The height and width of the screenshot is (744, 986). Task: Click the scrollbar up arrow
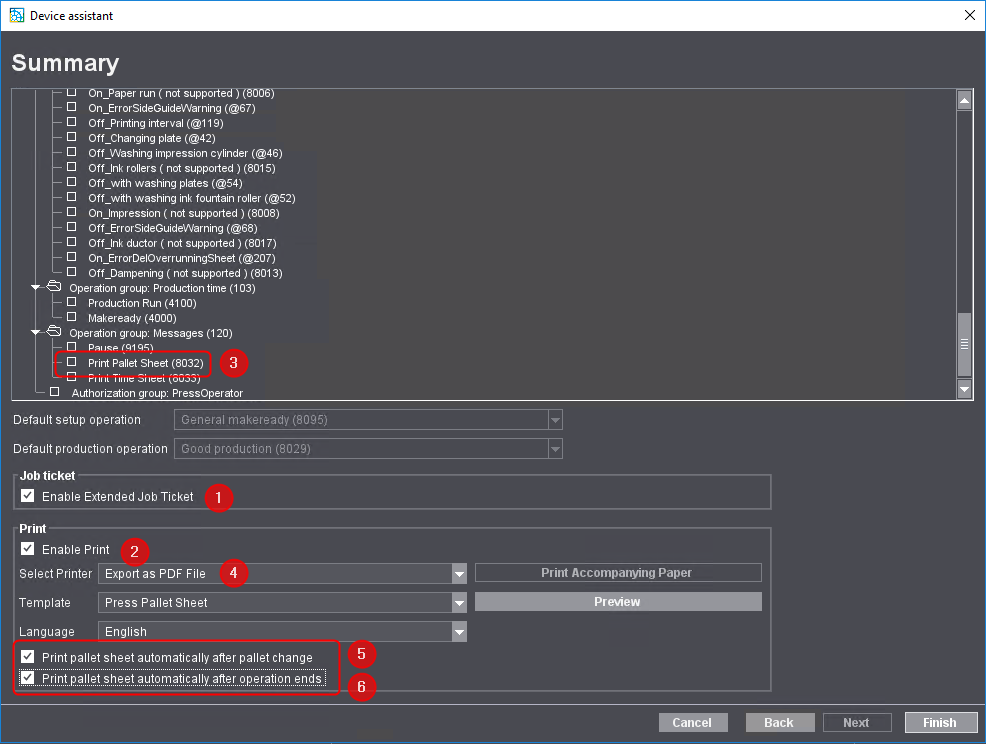pyautogui.click(x=964, y=99)
